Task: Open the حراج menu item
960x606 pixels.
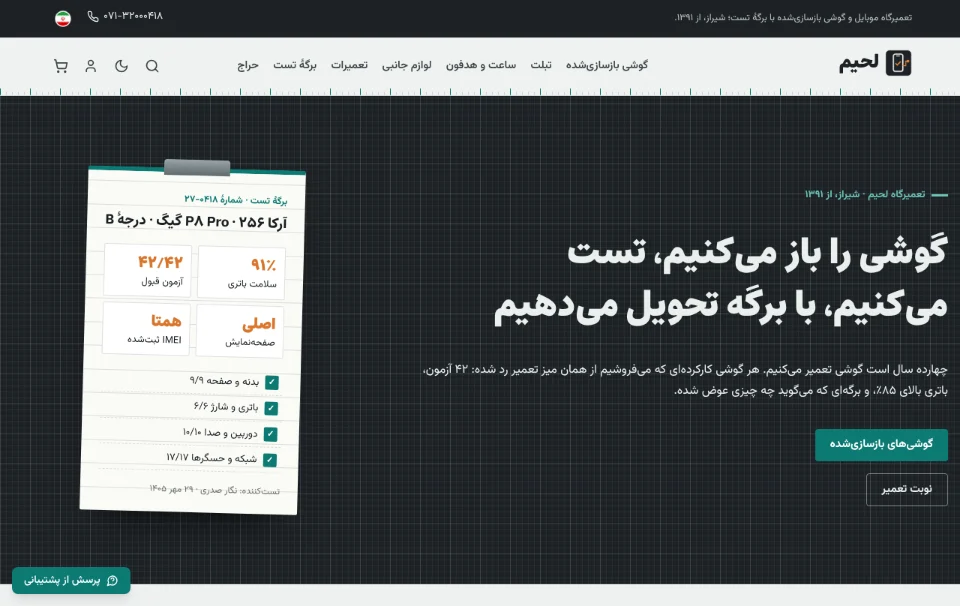Action: coord(248,65)
